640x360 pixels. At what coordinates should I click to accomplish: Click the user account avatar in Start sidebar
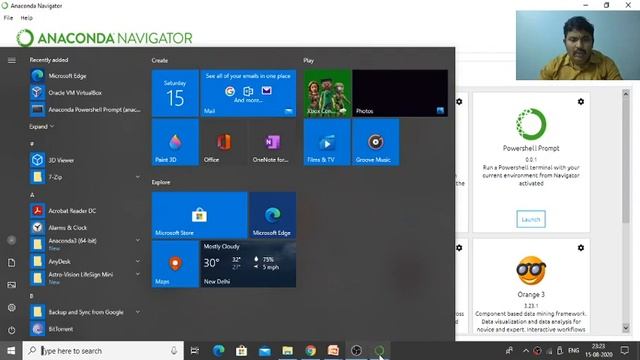(11, 240)
